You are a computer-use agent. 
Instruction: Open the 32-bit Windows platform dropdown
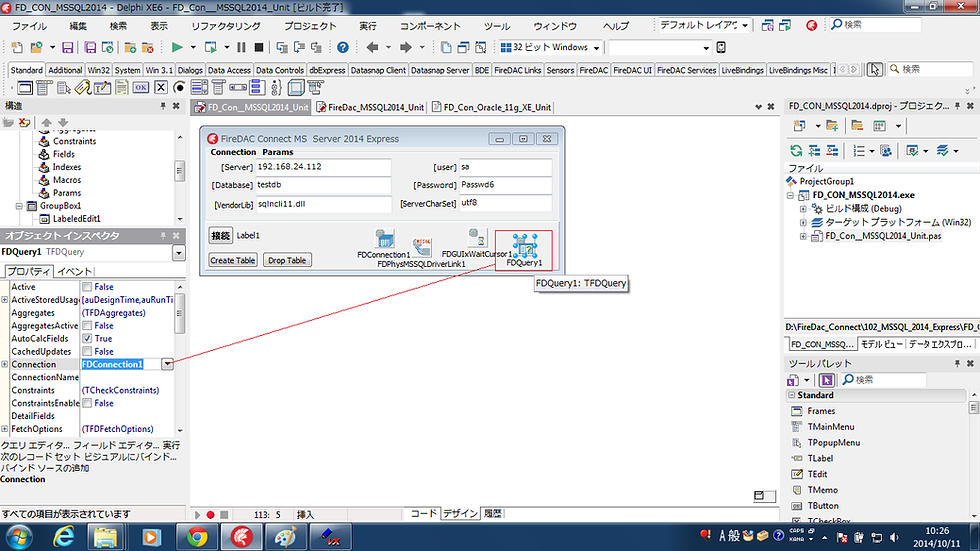pyautogui.click(x=596, y=47)
